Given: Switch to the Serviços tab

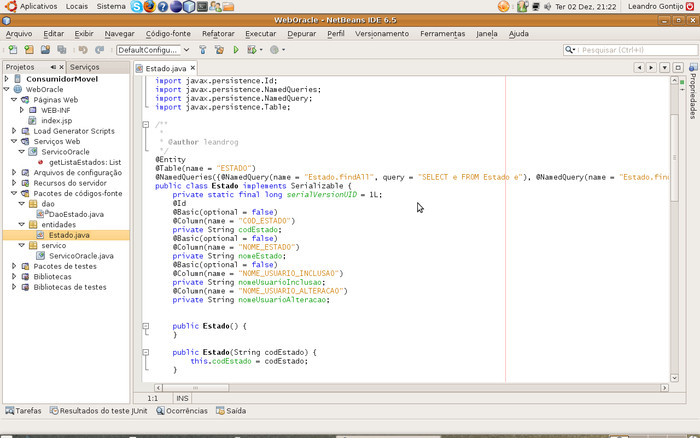Looking at the screenshot, I should pyautogui.click(x=85, y=67).
